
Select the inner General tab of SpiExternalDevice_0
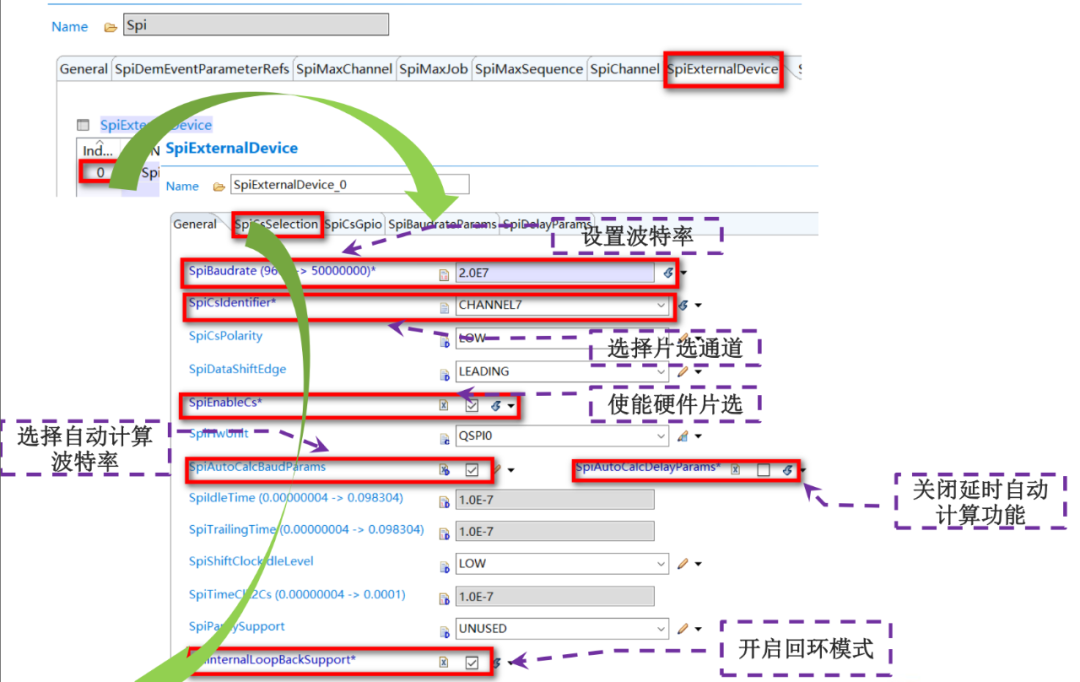coord(195,225)
